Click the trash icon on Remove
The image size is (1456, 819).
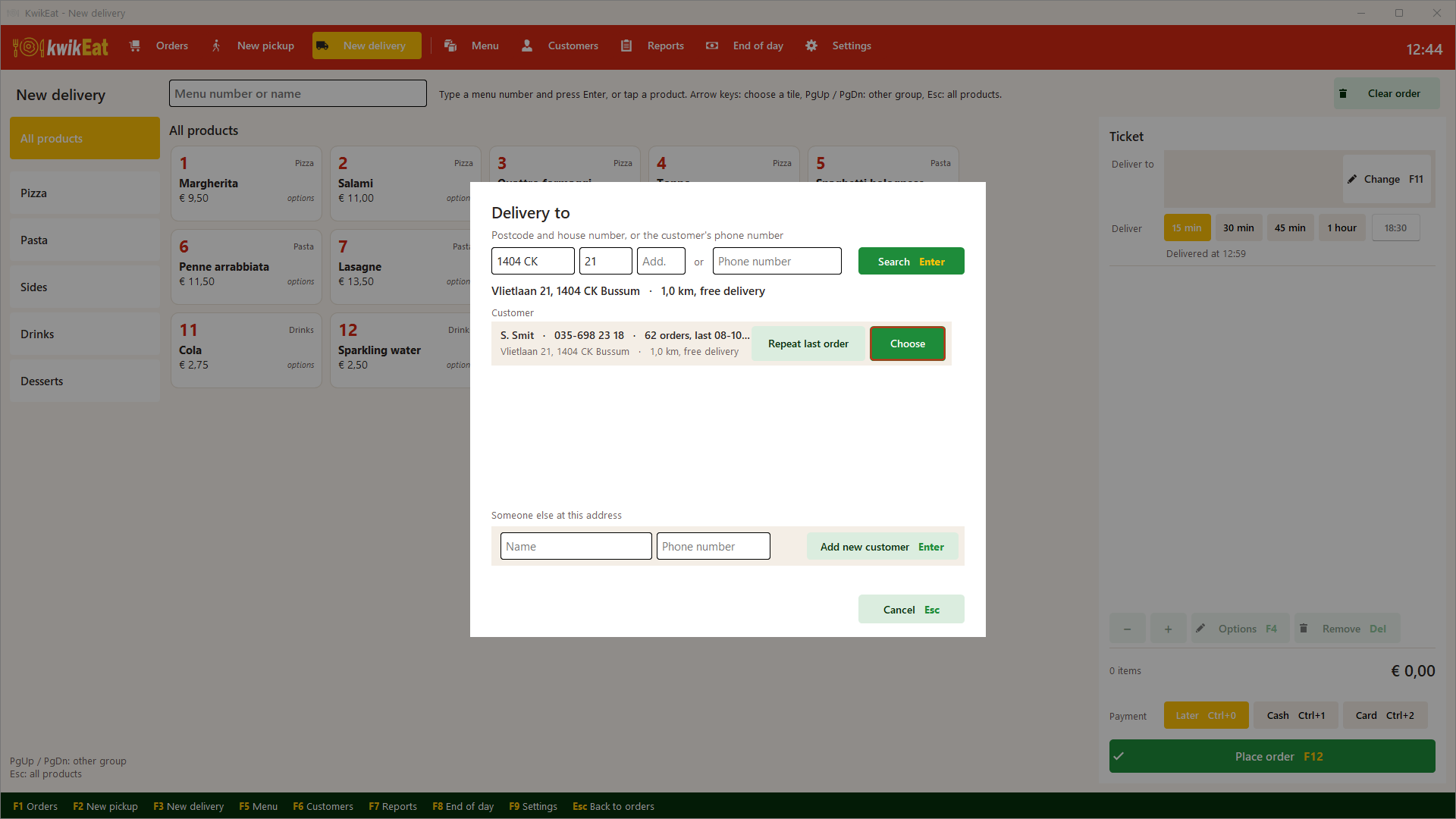1304,628
